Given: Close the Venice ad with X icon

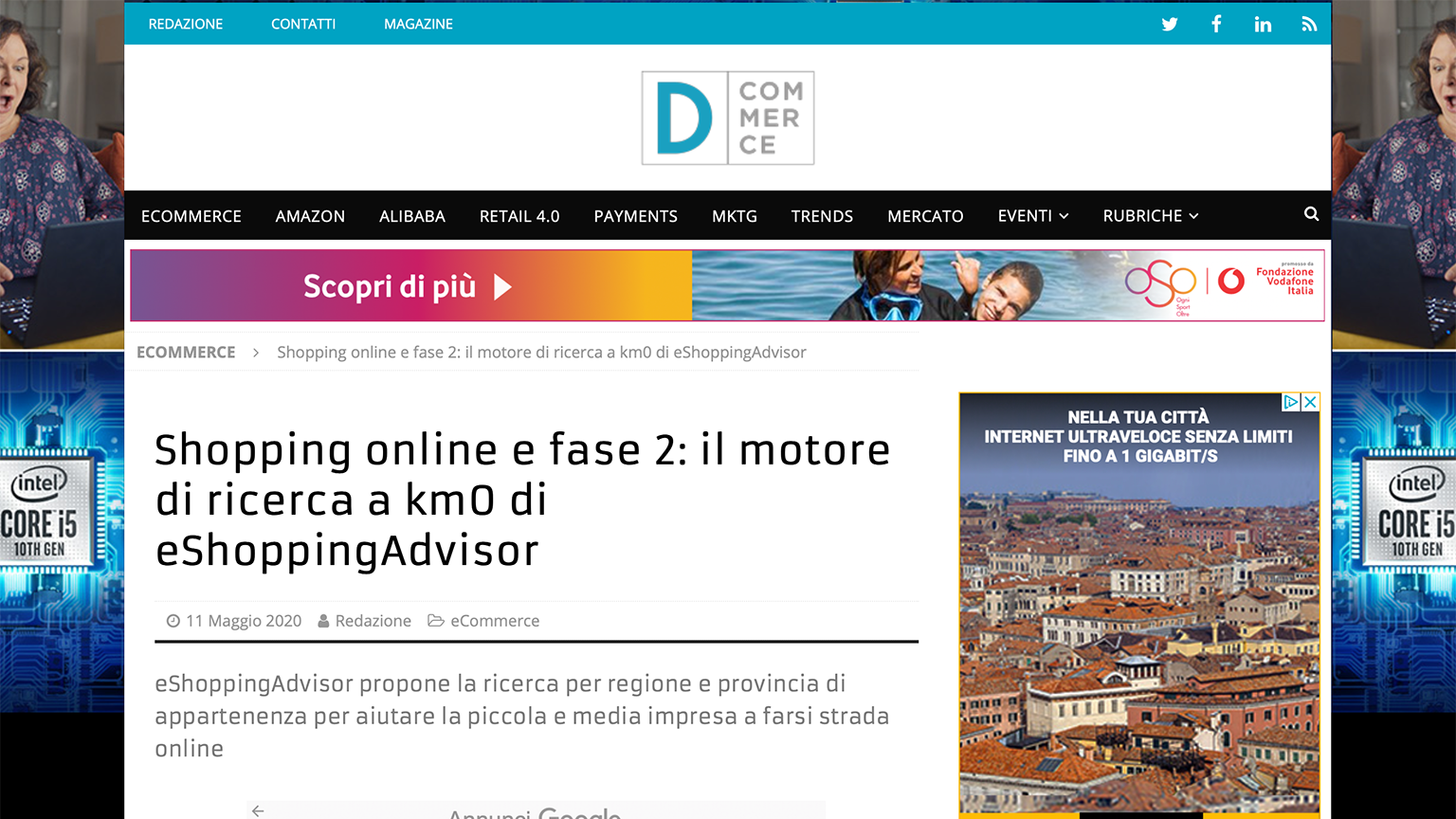Looking at the screenshot, I should pos(1310,402).
